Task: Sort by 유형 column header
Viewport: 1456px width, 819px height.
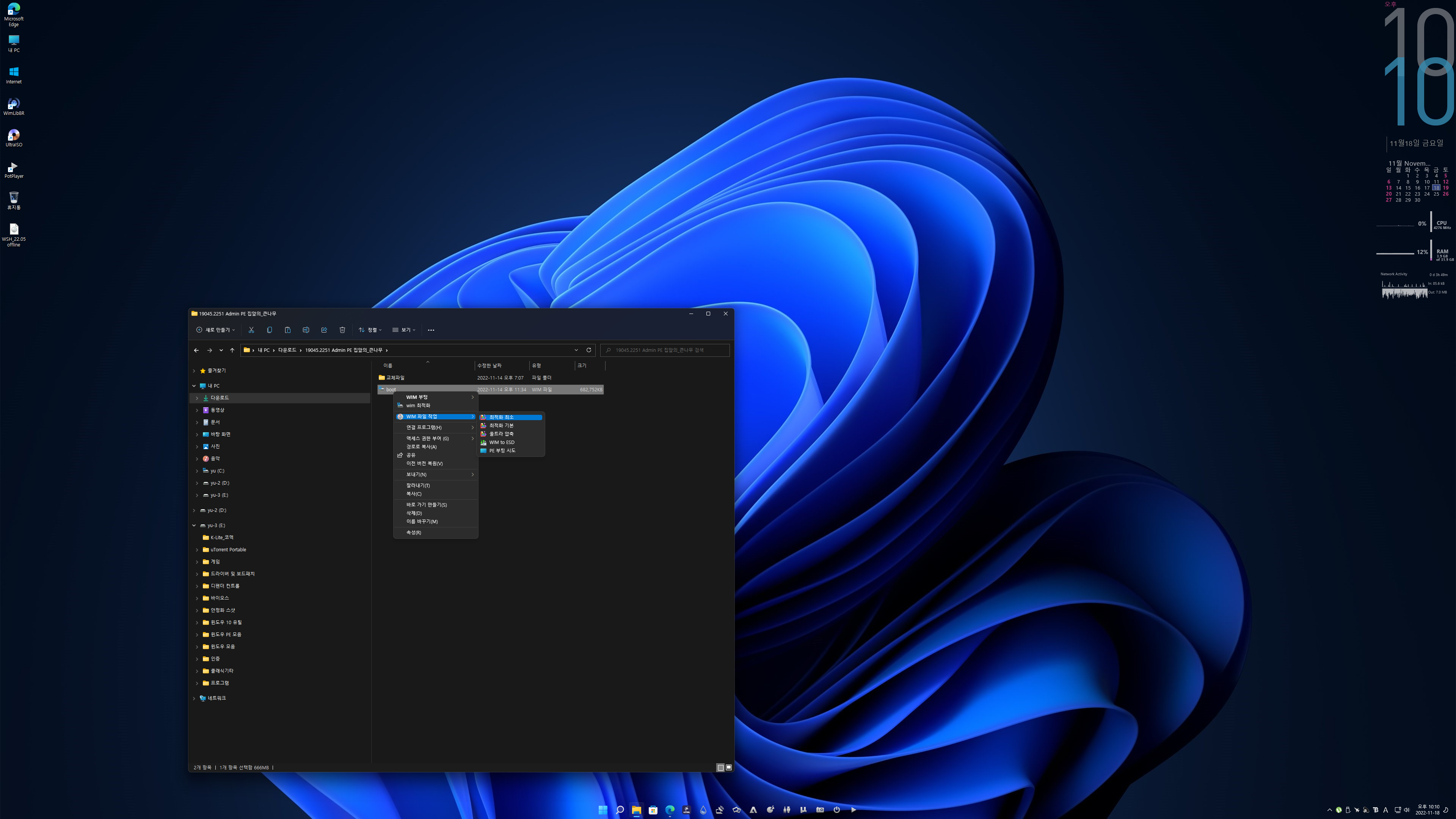Action: click(x=552, y=366)
